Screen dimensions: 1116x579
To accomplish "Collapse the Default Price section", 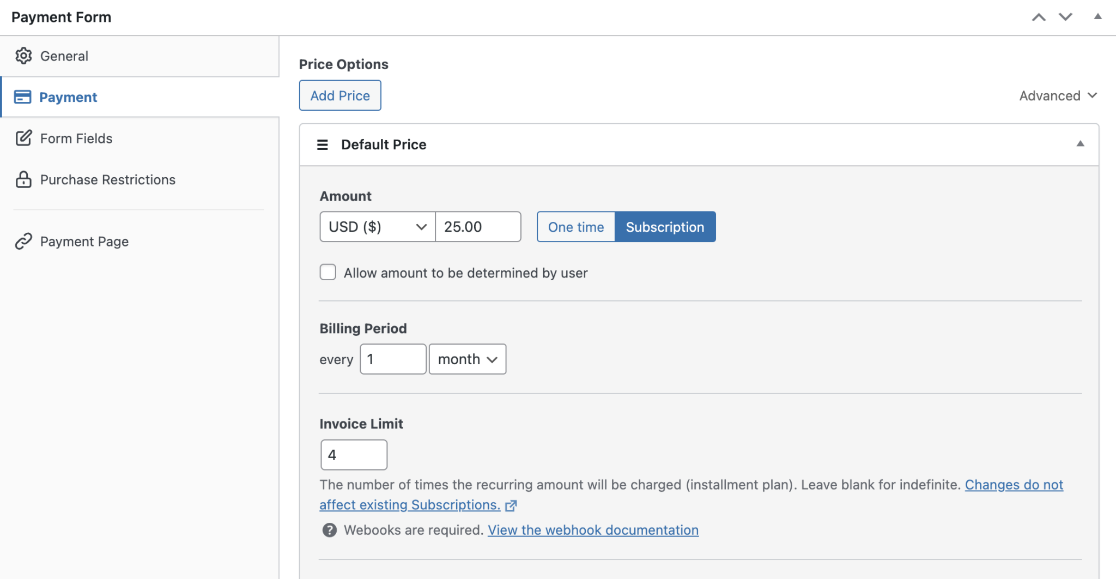I will (1080, 144).
